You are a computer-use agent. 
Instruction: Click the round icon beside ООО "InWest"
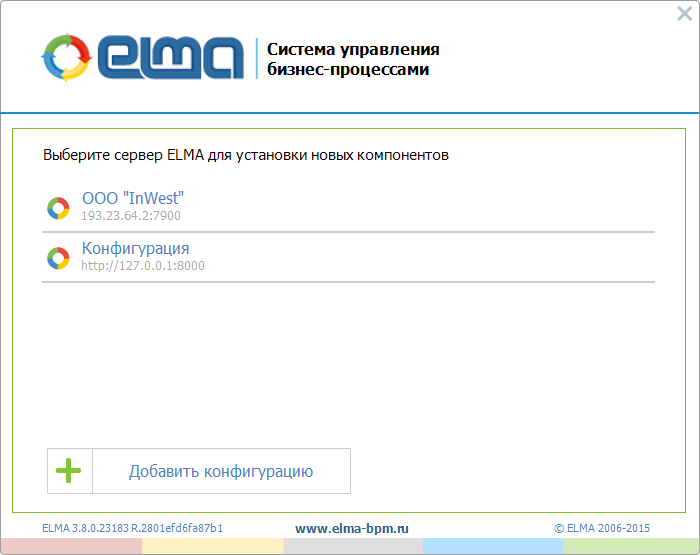(x=58, y=208)
